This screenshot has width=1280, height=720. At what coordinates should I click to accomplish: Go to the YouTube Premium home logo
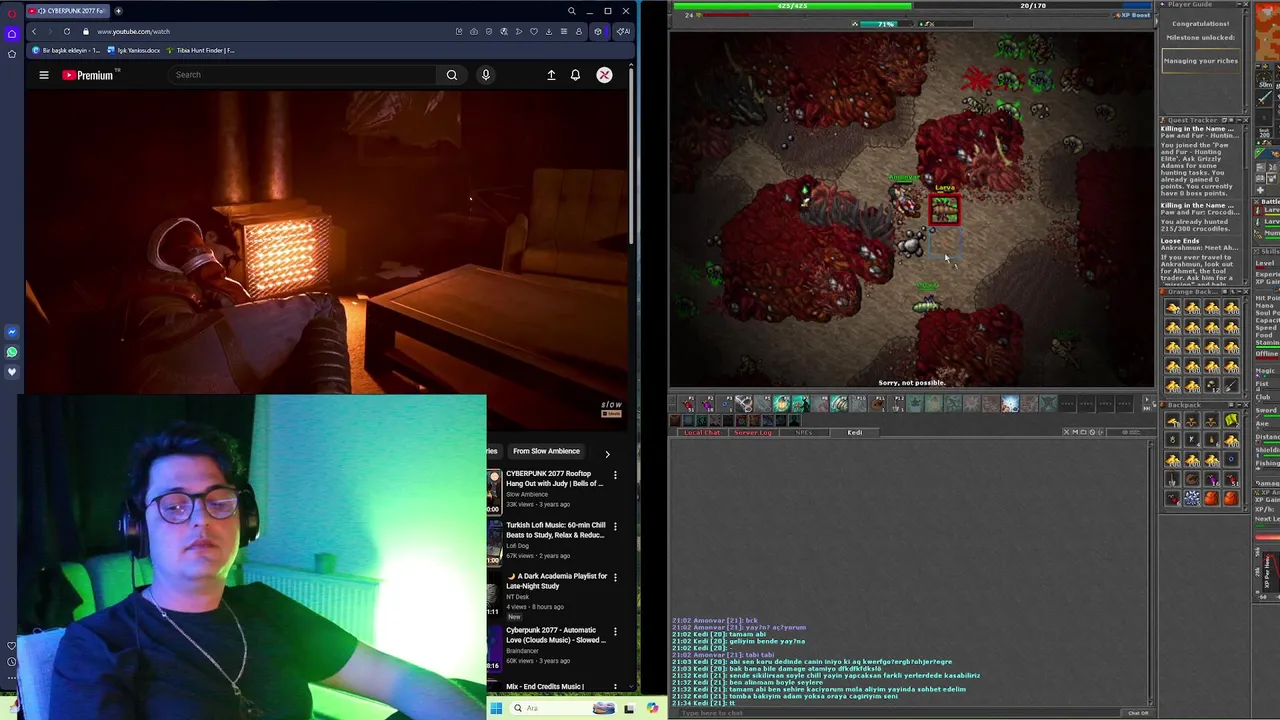pos(89,75)
